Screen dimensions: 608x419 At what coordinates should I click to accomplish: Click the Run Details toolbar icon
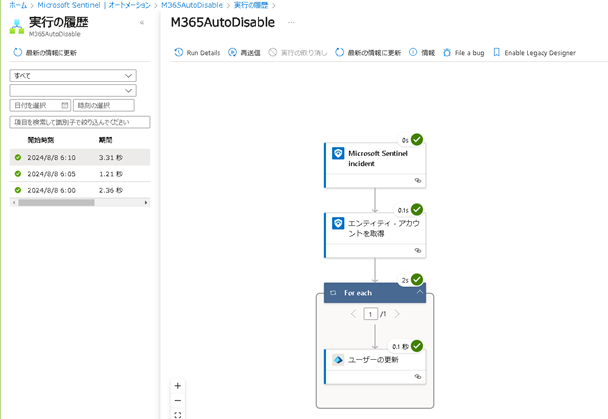[x=178, y=52]
